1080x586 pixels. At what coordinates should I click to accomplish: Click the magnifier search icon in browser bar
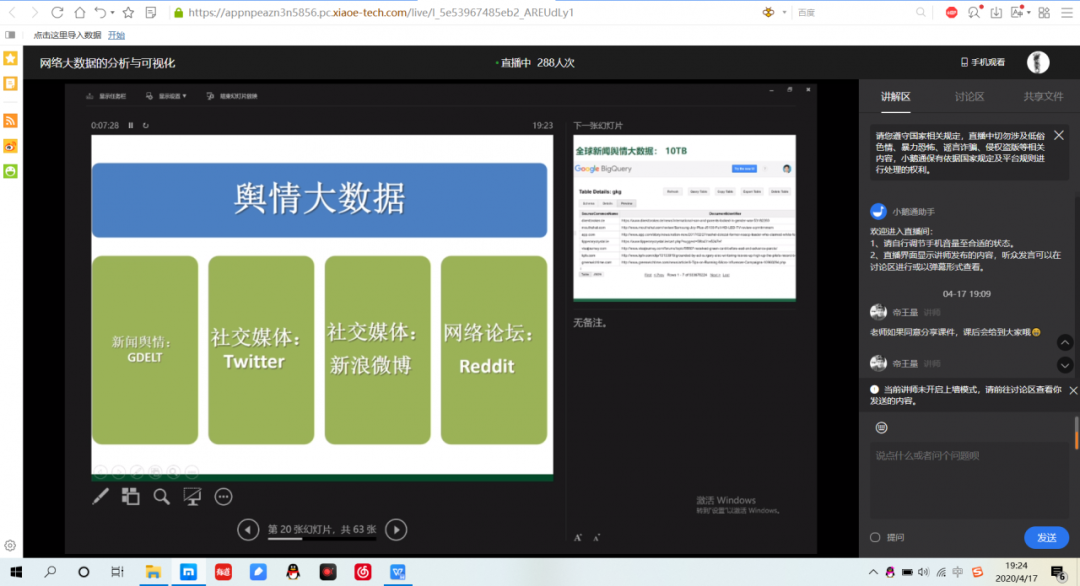click(921, 12)
